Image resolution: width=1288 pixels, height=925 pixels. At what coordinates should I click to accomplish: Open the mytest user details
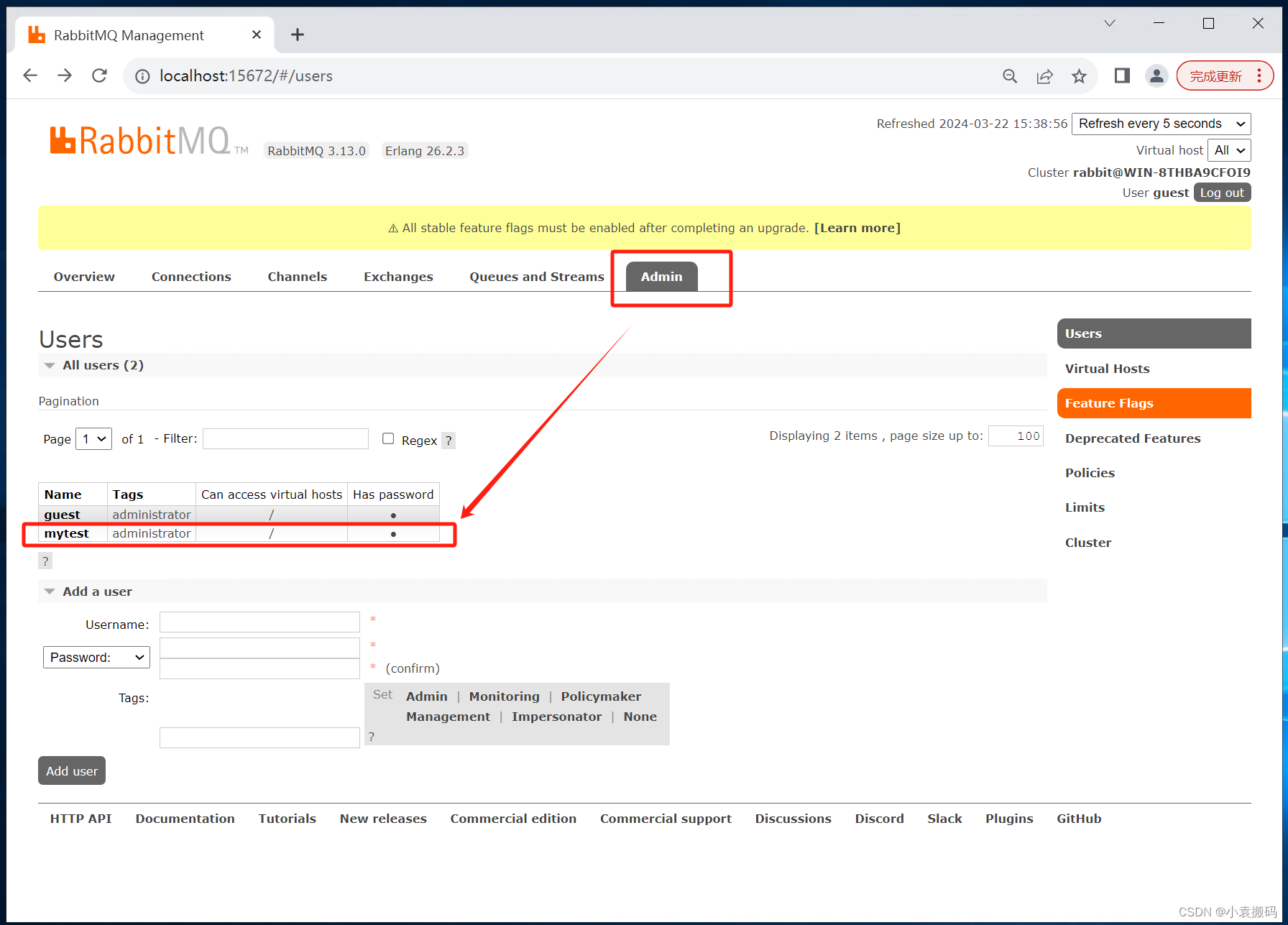click(66, 533)
